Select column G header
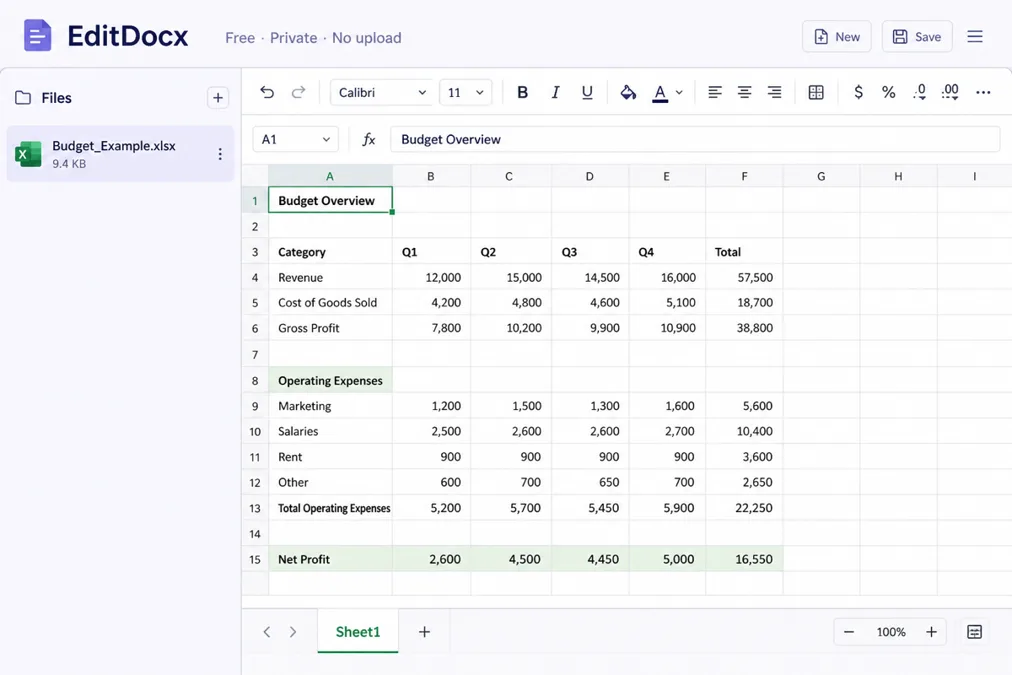This screenshot has width=1012, height=675. click(821, 176)
